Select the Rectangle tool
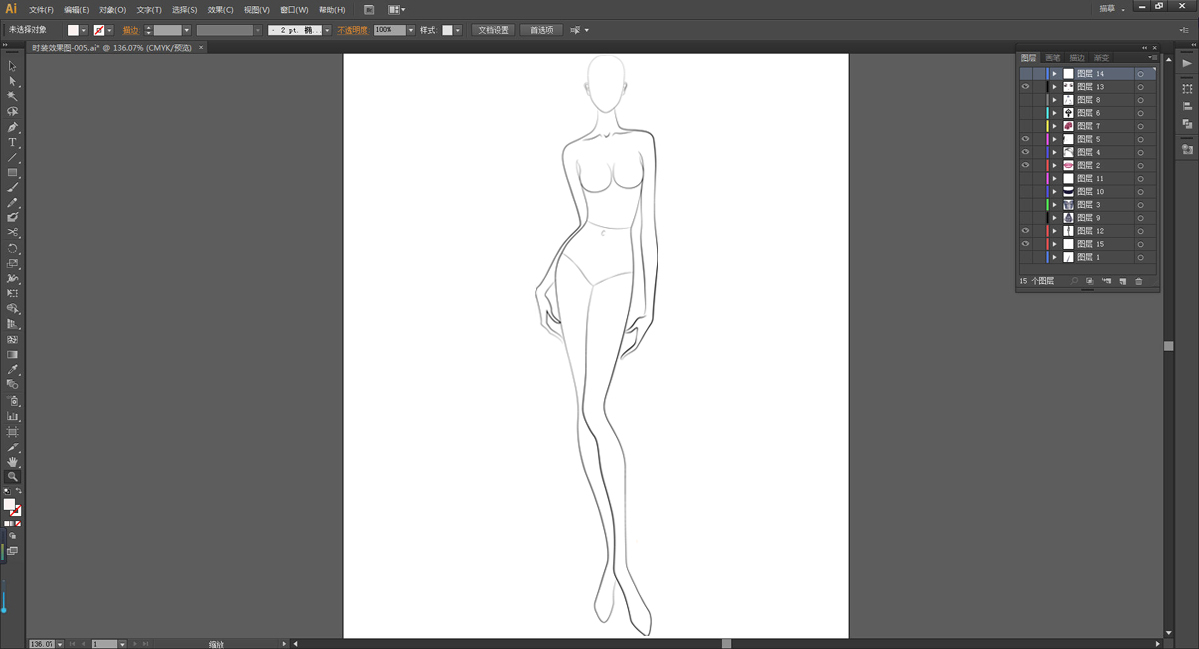Screen dimensions: 1199x649 point(12,173)
